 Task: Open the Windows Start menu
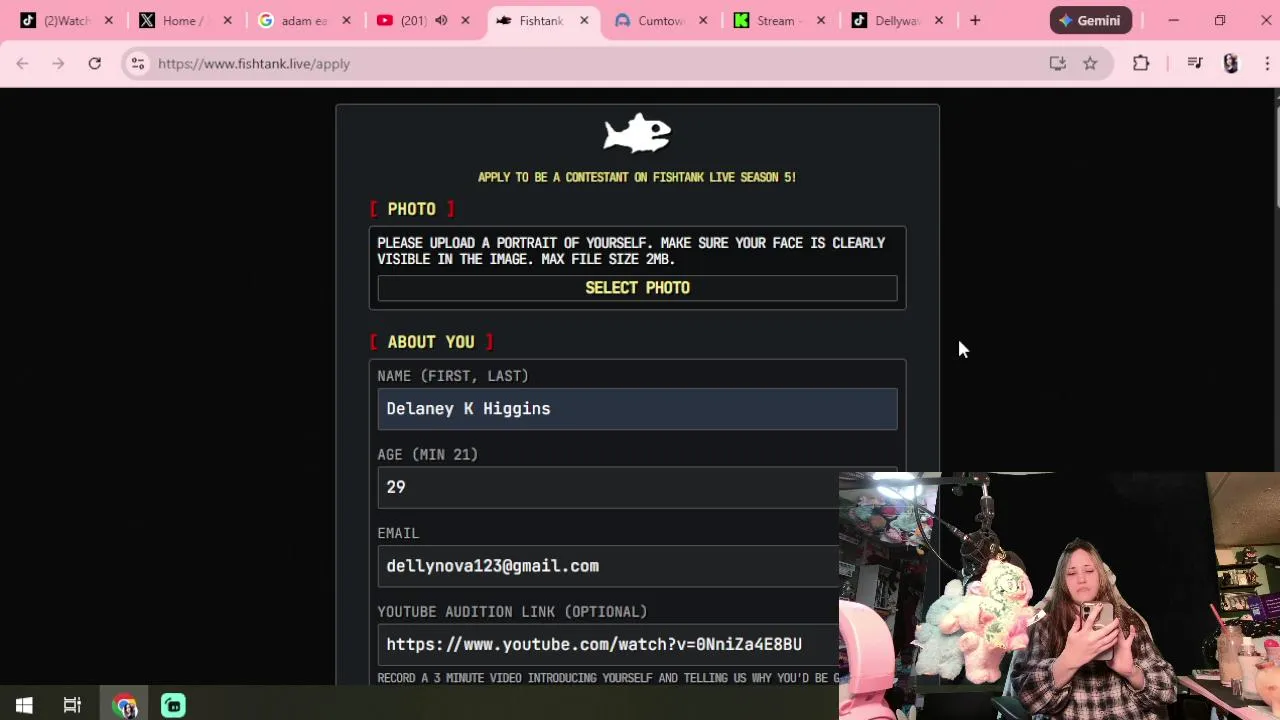point(24,705)
